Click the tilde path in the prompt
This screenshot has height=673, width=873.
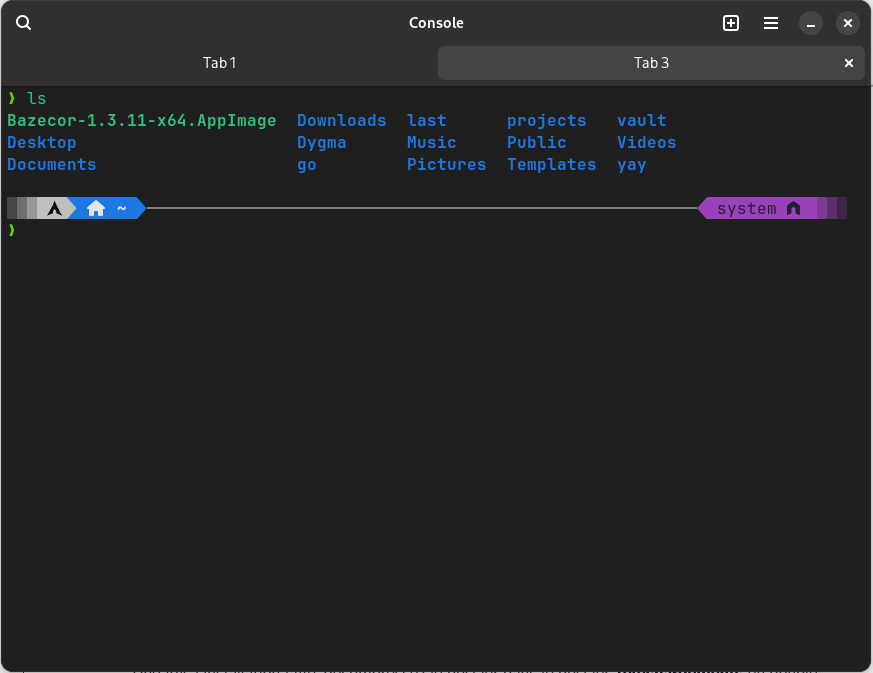click(x=122, y=208)
